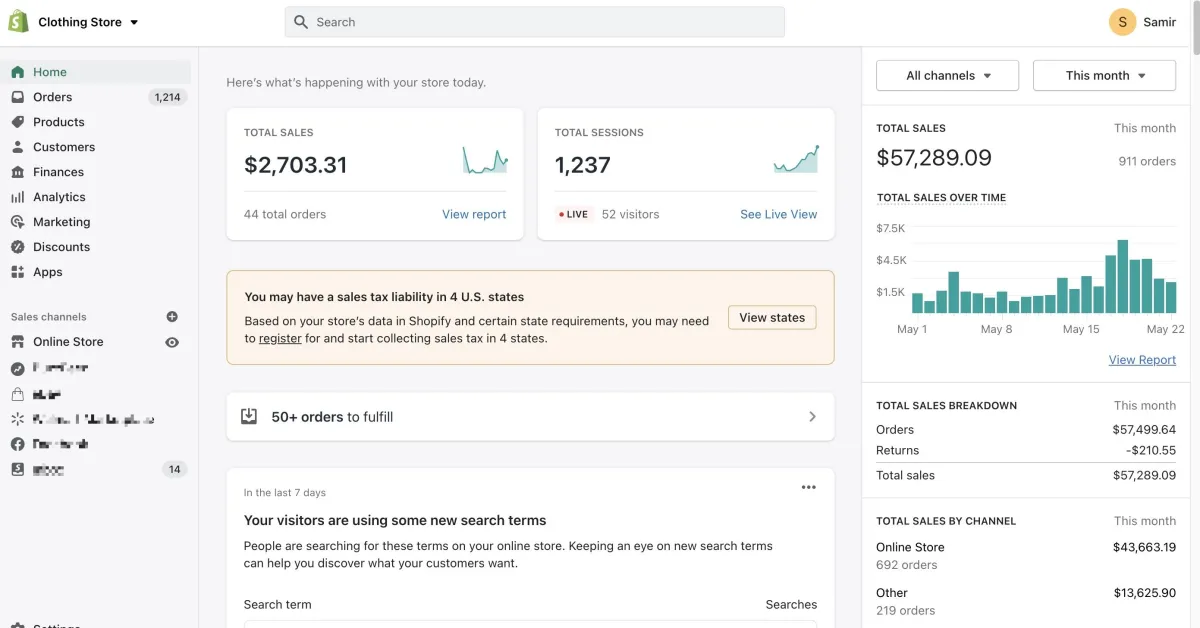Image resolution: width=1200 pixels, height=628 pixels.
Task: Preview Online Store using the eye icon
Action: [x=172, y=342]
